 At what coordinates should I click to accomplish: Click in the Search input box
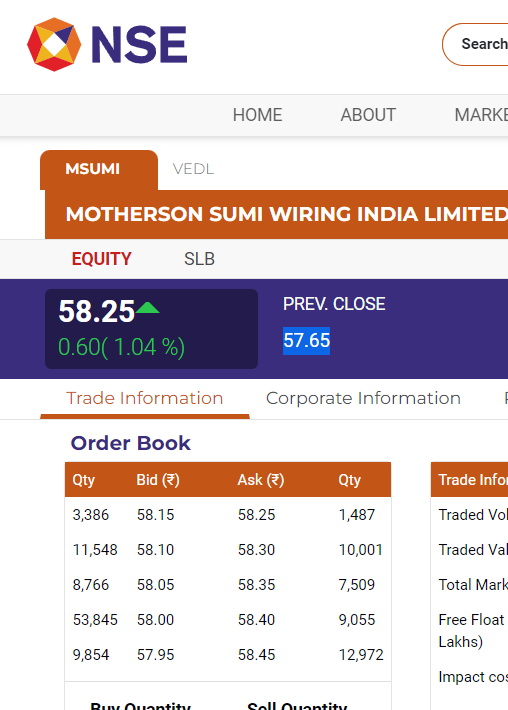coord(475,44)
